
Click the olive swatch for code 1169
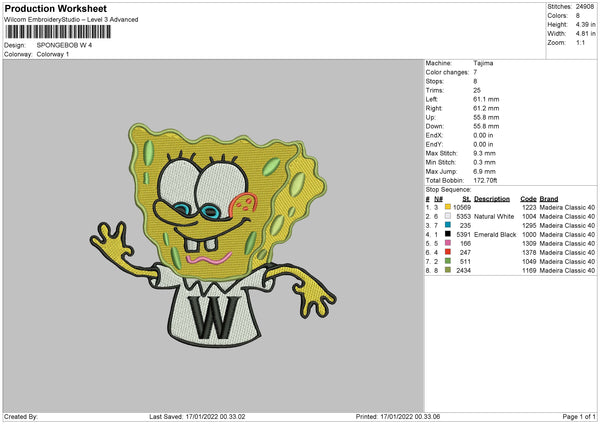pyautogui.click(x=448, y=270)
